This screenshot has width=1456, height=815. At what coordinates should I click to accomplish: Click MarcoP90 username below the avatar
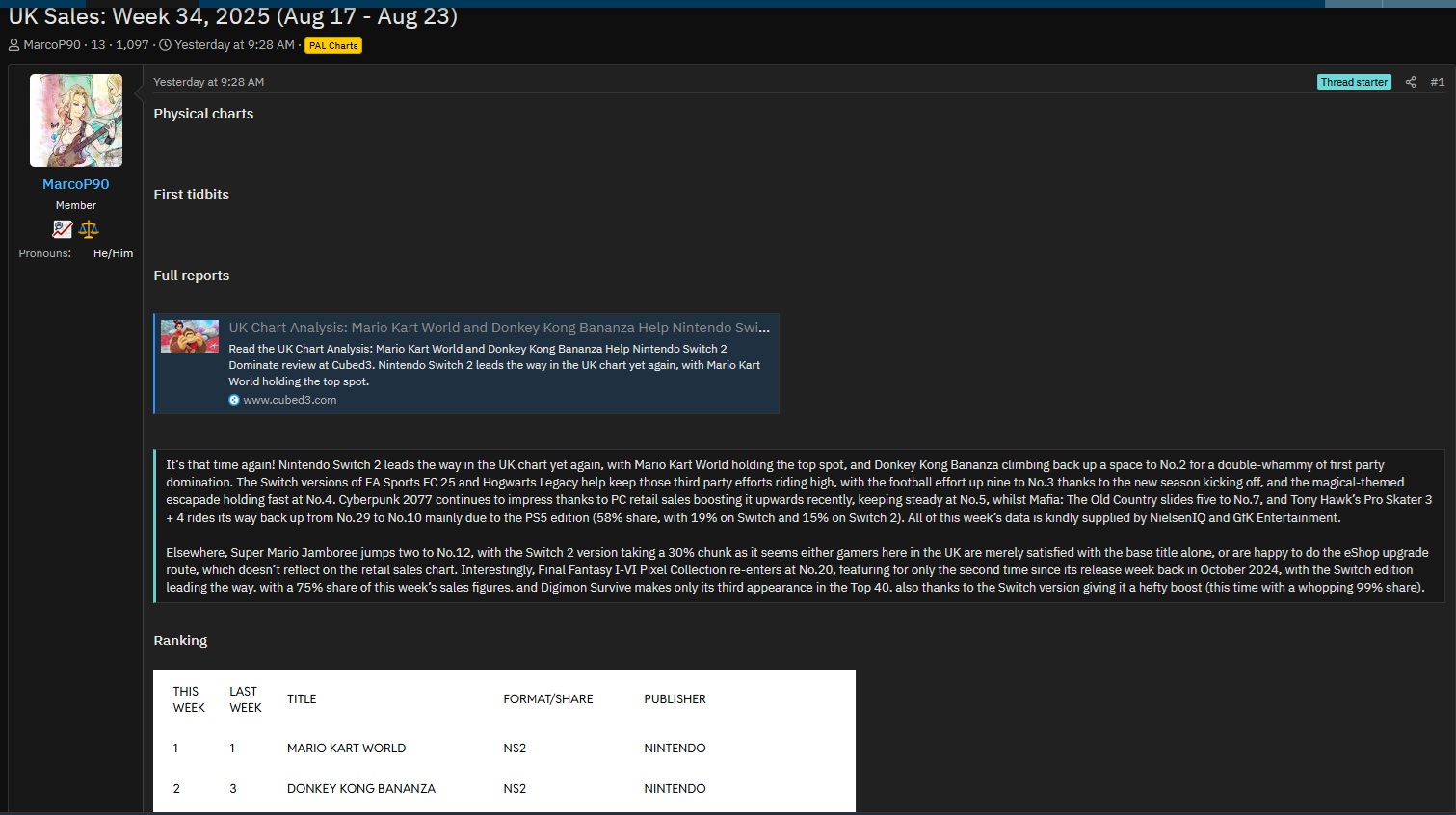click(76, 184)
